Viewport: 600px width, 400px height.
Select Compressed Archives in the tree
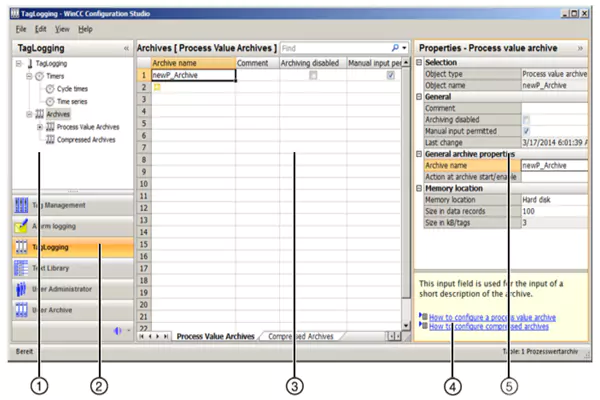86,140
